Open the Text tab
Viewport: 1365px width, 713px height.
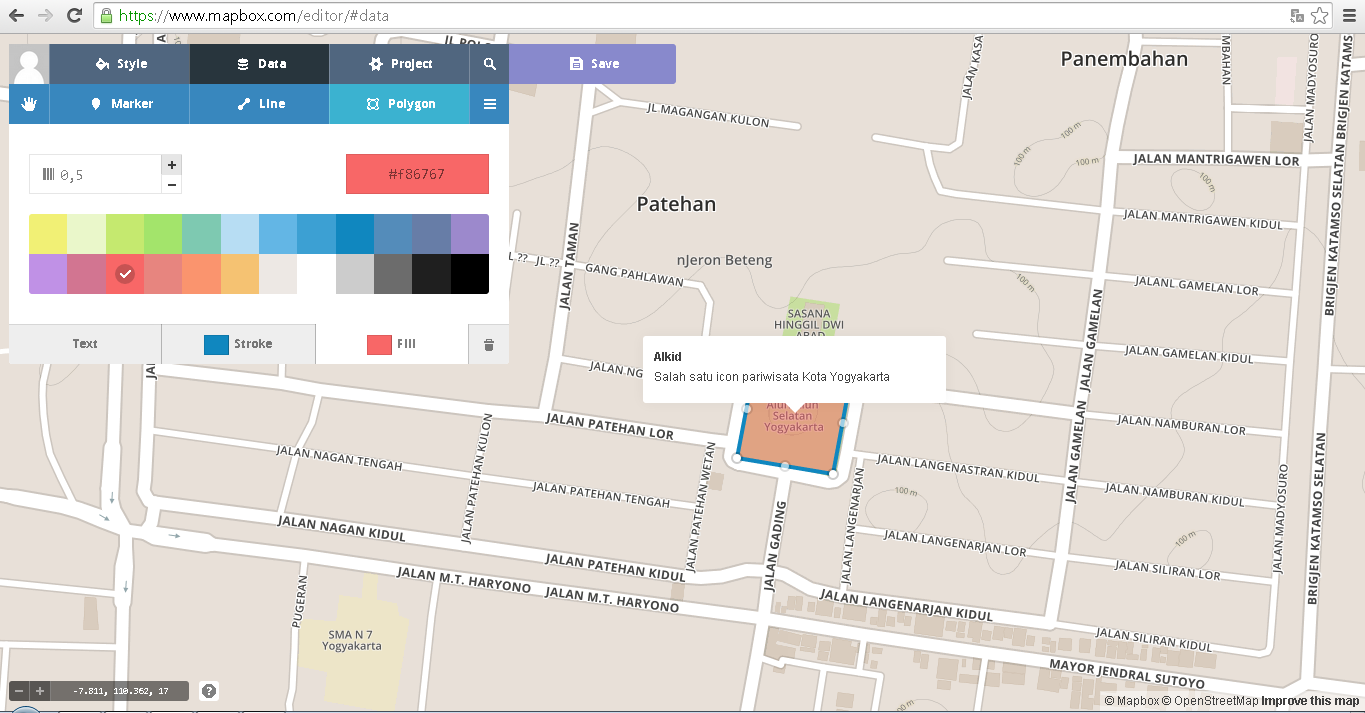(84, 344)
